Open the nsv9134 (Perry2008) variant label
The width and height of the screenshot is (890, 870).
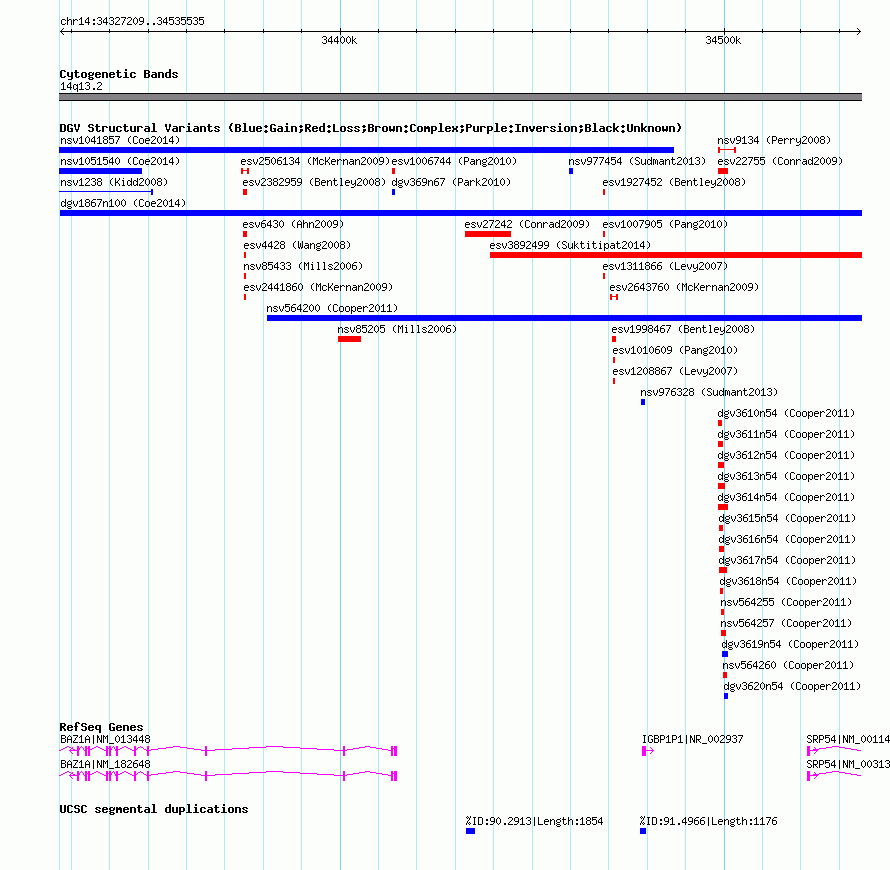(774, 140)
